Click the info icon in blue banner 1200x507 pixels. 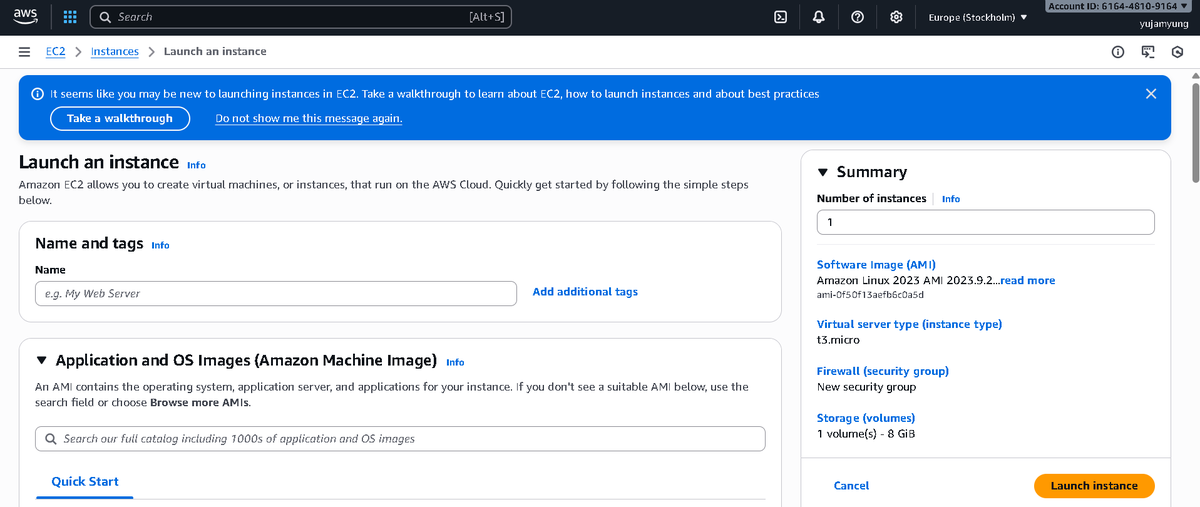[x=37, y=94]
